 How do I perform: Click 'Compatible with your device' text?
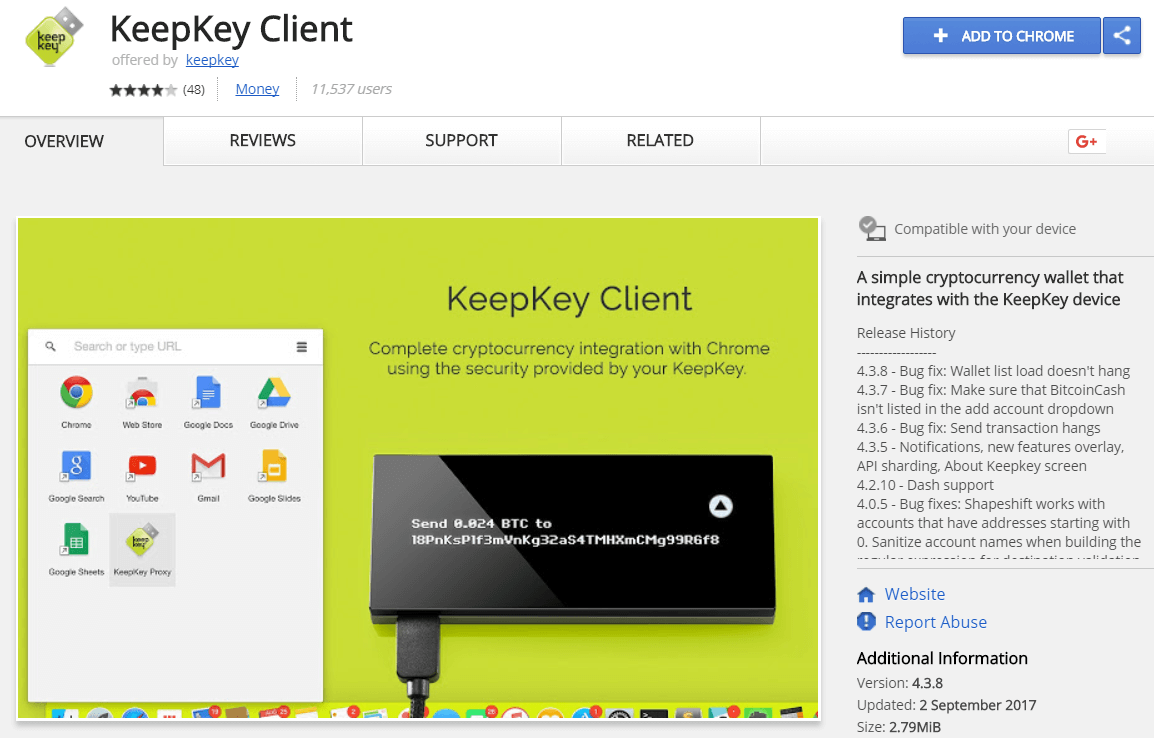985,229
